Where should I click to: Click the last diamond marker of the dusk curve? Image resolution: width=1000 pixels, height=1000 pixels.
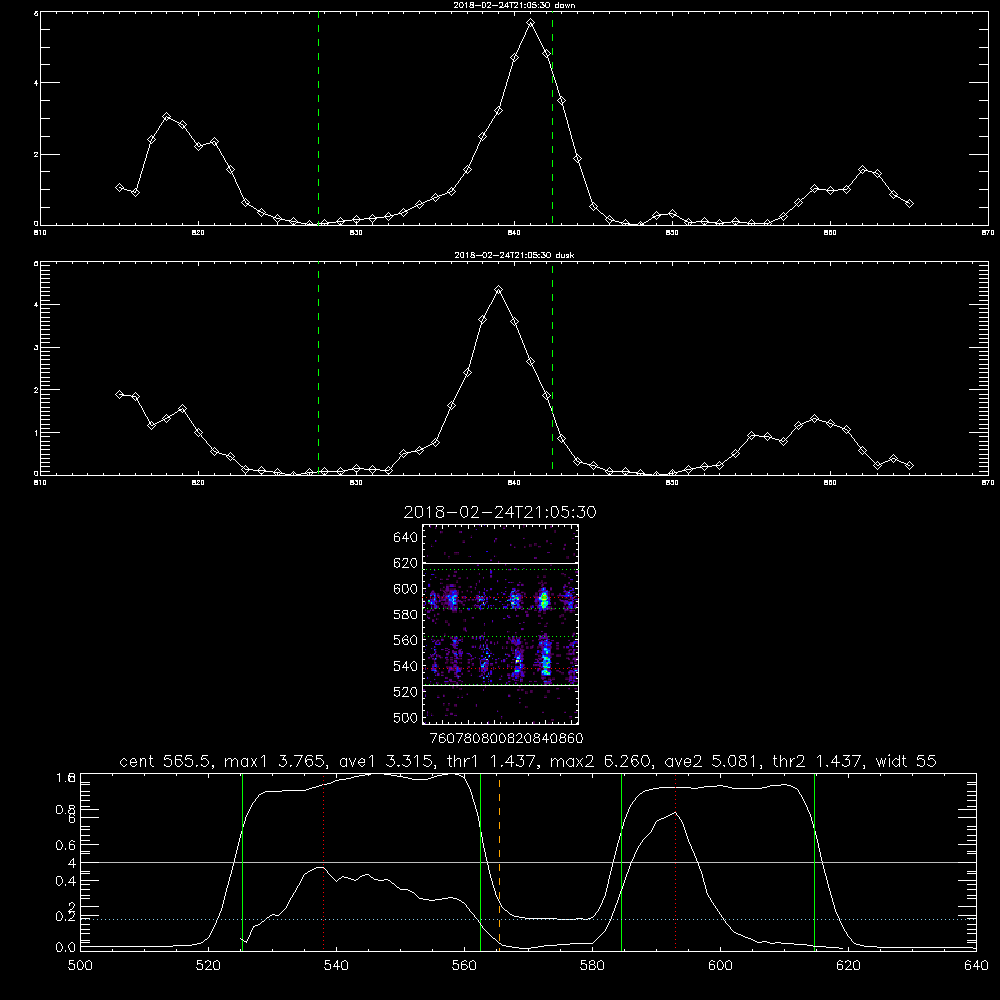tap(909, 466)
